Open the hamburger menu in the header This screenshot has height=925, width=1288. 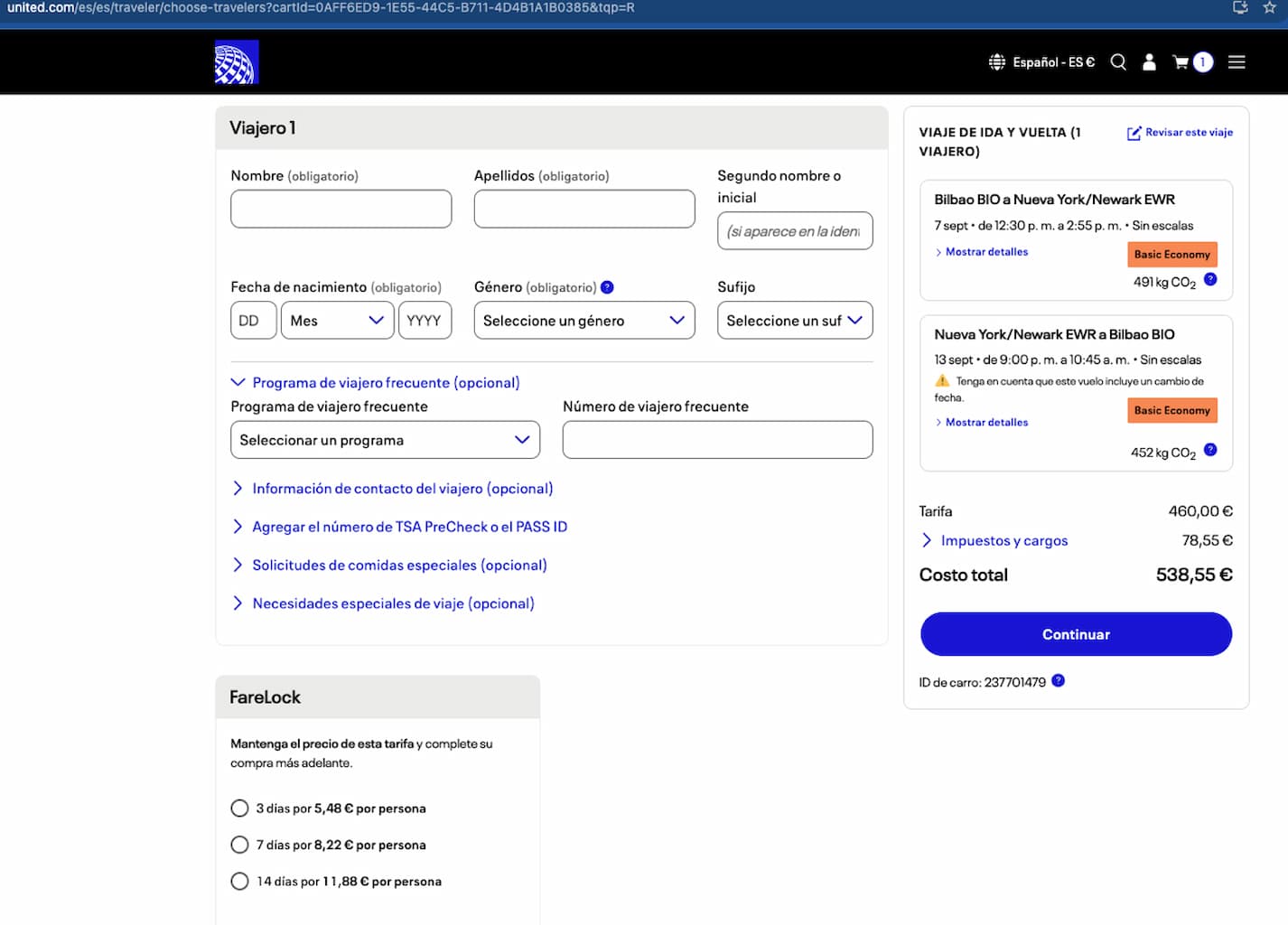coord(1237,62)
